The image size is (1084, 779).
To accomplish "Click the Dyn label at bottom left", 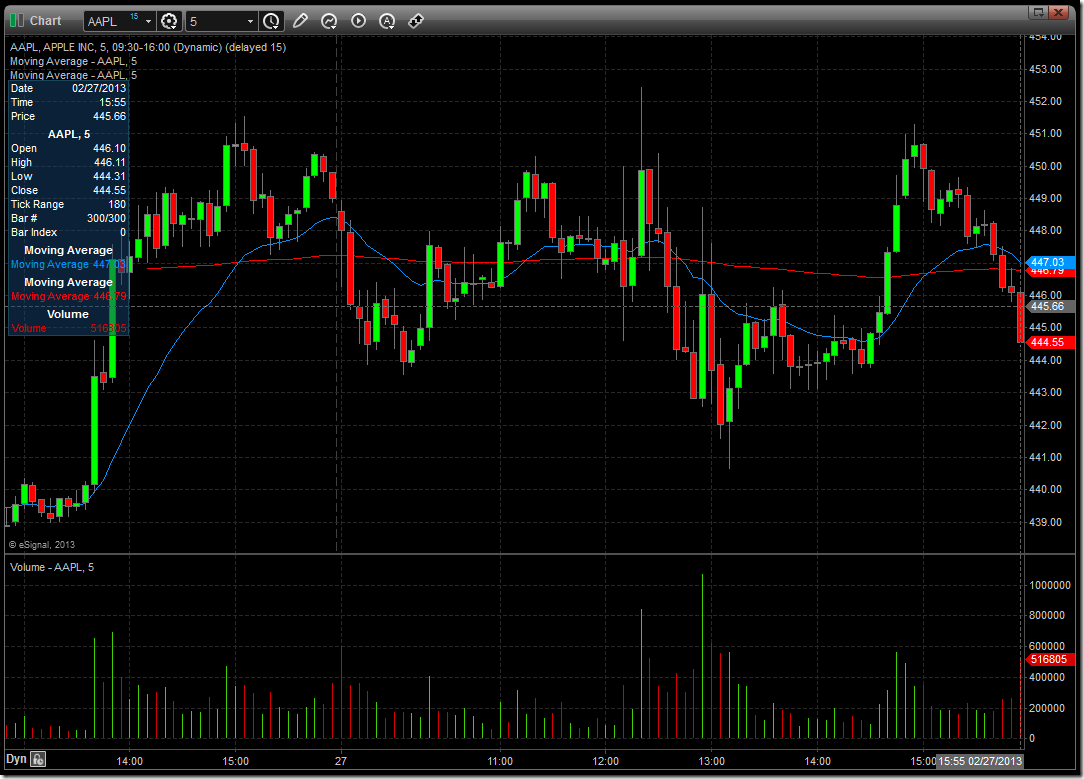I will [16, 758].
